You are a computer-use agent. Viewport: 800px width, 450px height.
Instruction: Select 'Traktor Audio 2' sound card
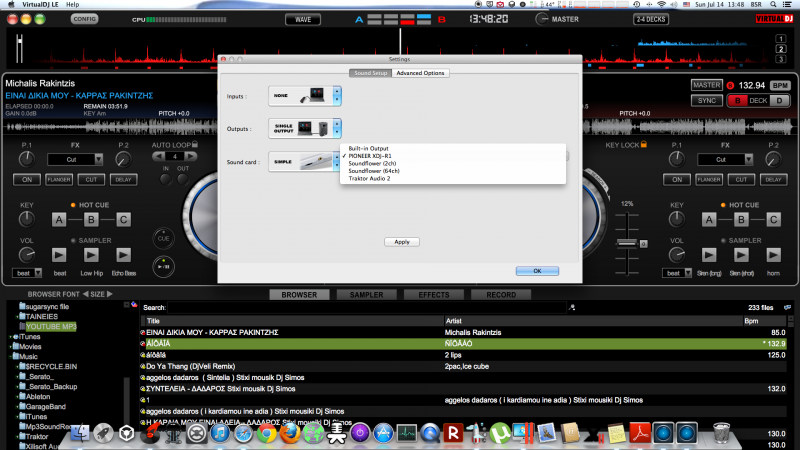click(369, 179)
